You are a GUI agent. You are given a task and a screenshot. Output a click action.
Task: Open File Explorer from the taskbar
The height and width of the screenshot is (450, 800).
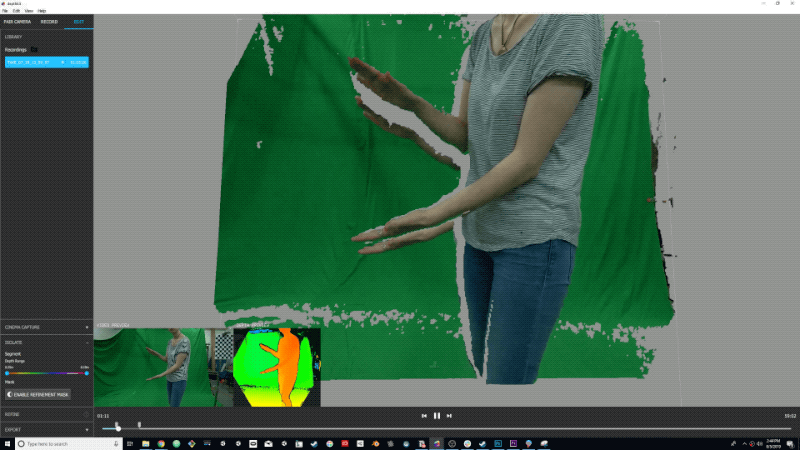(145, 443)
